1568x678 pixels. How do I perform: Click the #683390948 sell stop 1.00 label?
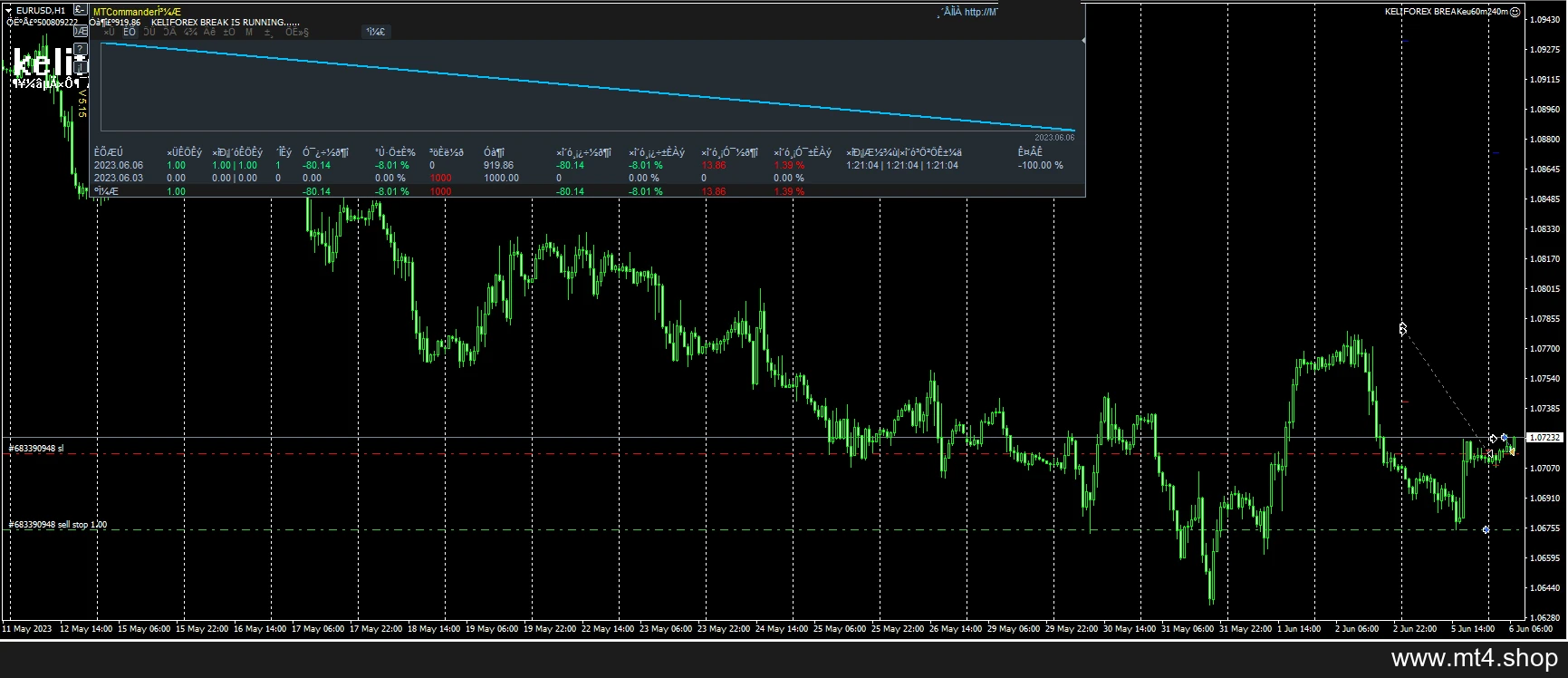(x=58, y=525)
